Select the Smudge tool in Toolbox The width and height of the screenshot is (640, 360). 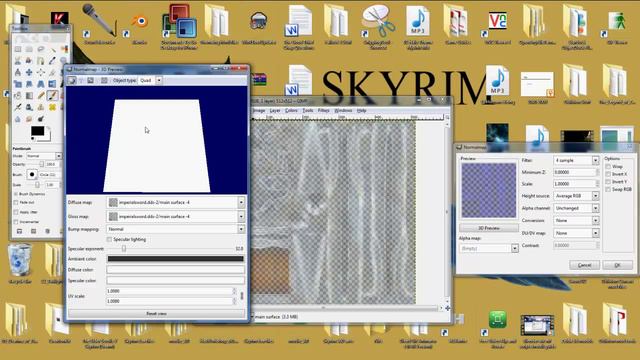click(29, 119)
